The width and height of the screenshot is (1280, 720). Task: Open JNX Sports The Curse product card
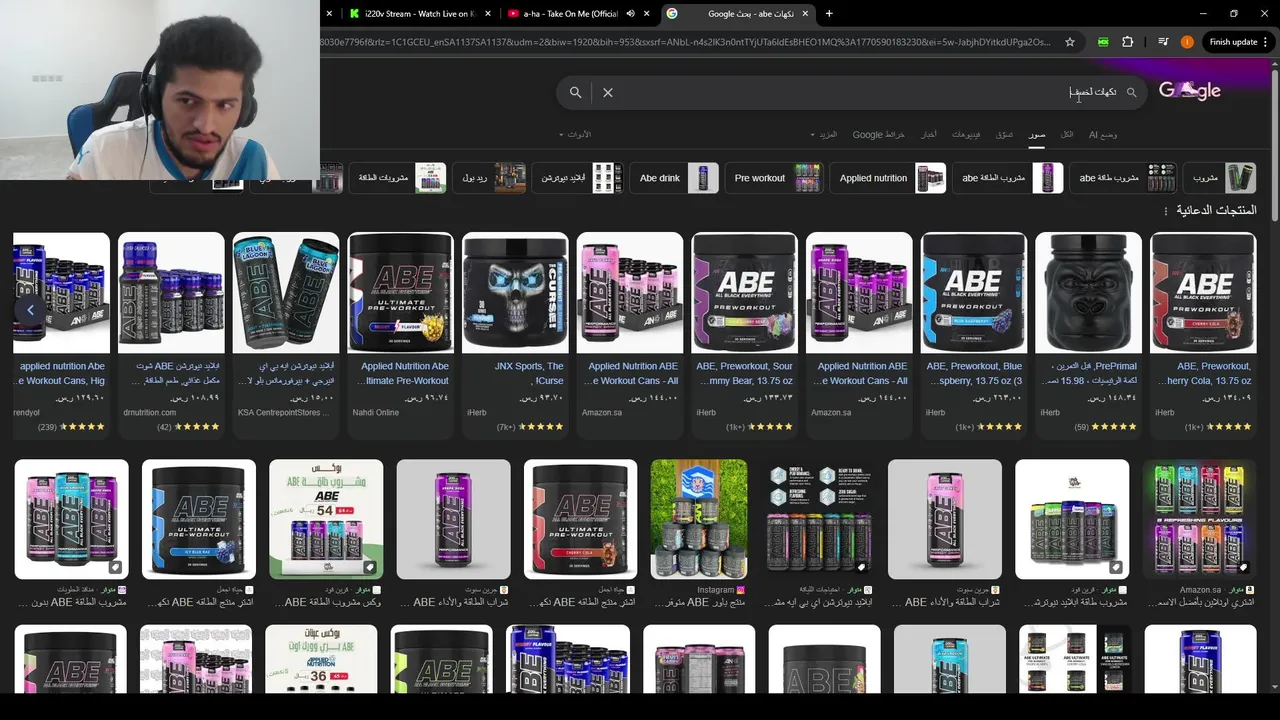click(x=515, y=335)
